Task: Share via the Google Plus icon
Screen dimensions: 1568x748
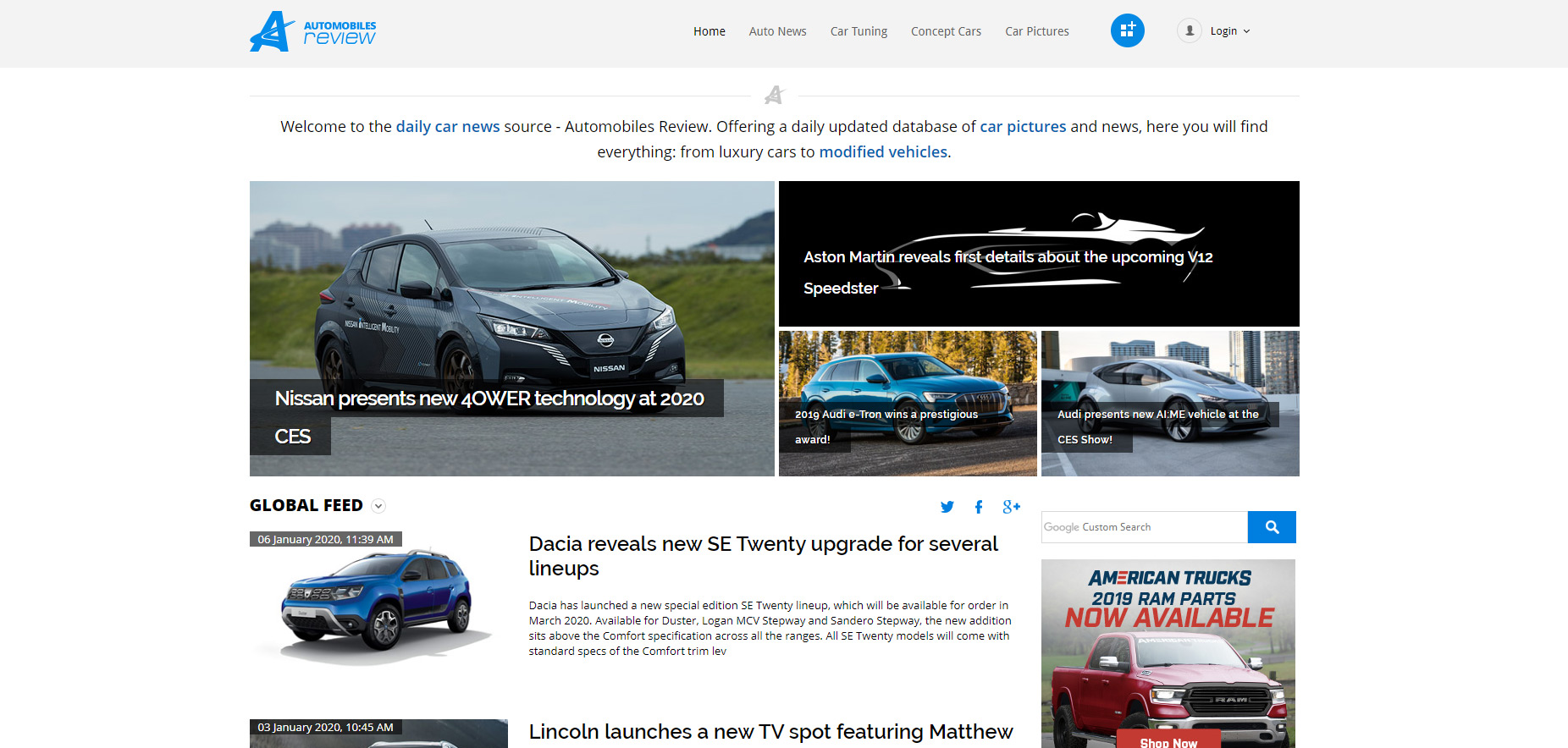Action: click(1011, 507)
